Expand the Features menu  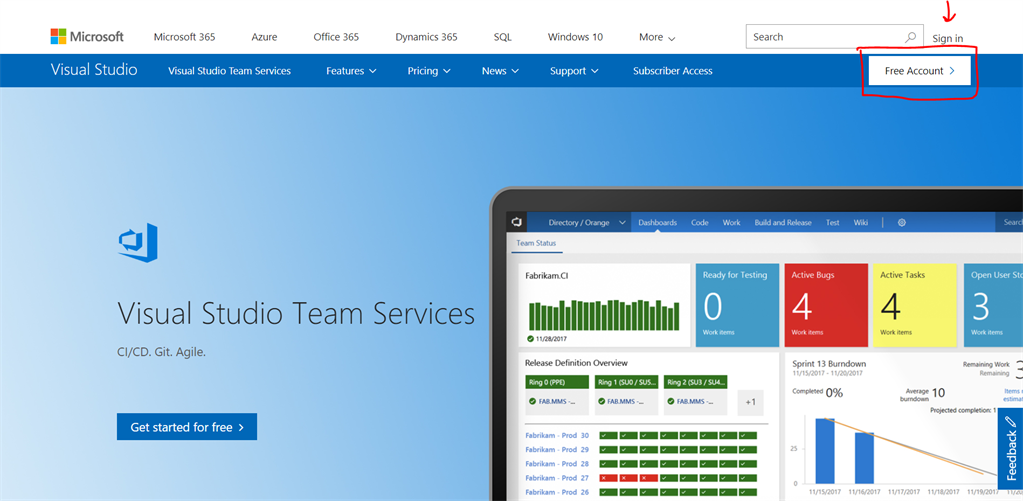351,70
